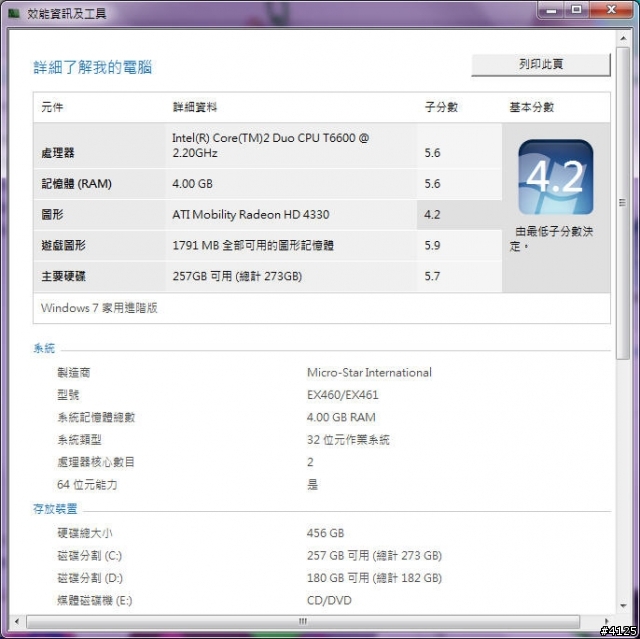Select the 詳細了解我的電腦 heading
The image size is (640, 639).
coord(93,67)
